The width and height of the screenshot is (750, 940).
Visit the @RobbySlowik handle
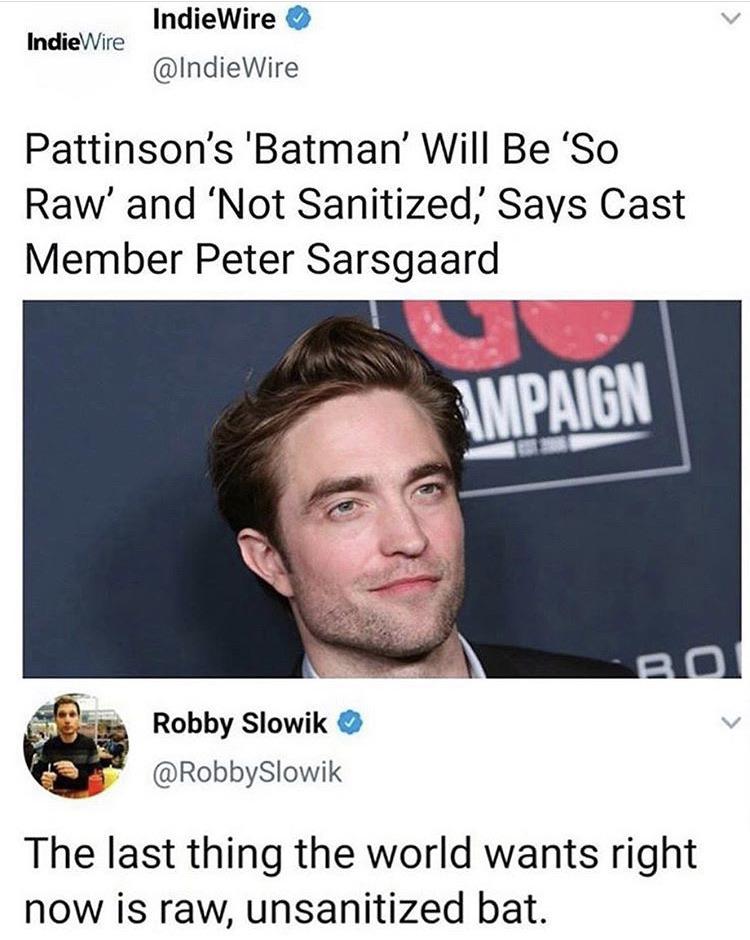[248, 772]
